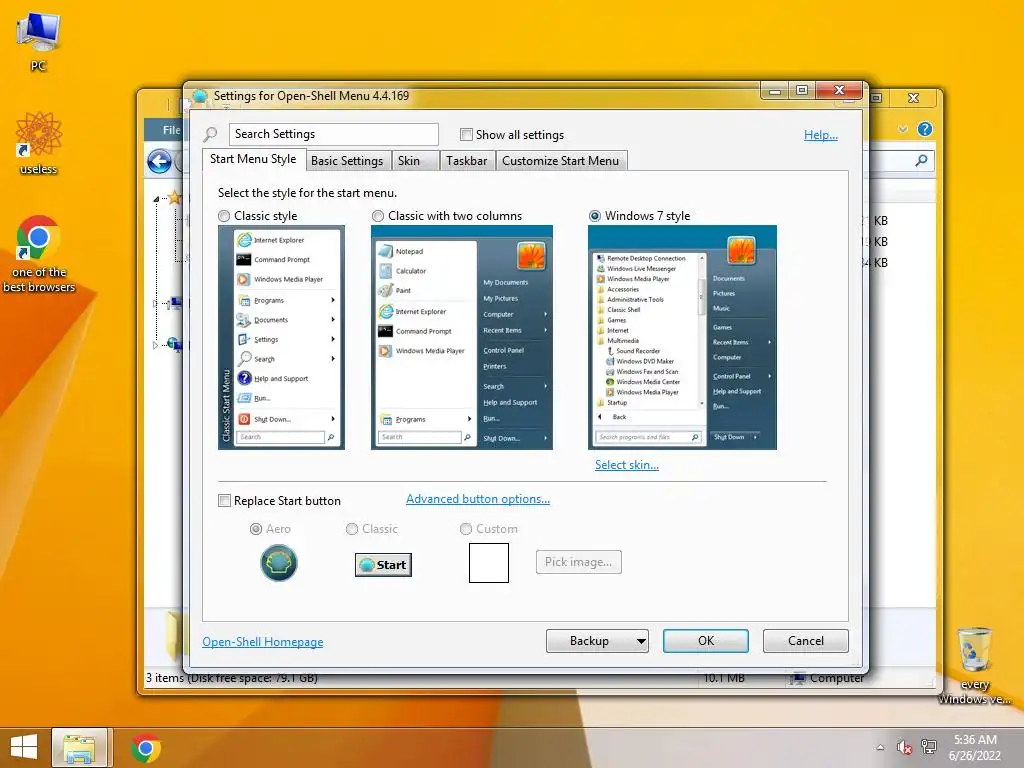The image size is (1024, 768).
Task: Click the Explorer search magnifier icon
Action: pos(921,160)
